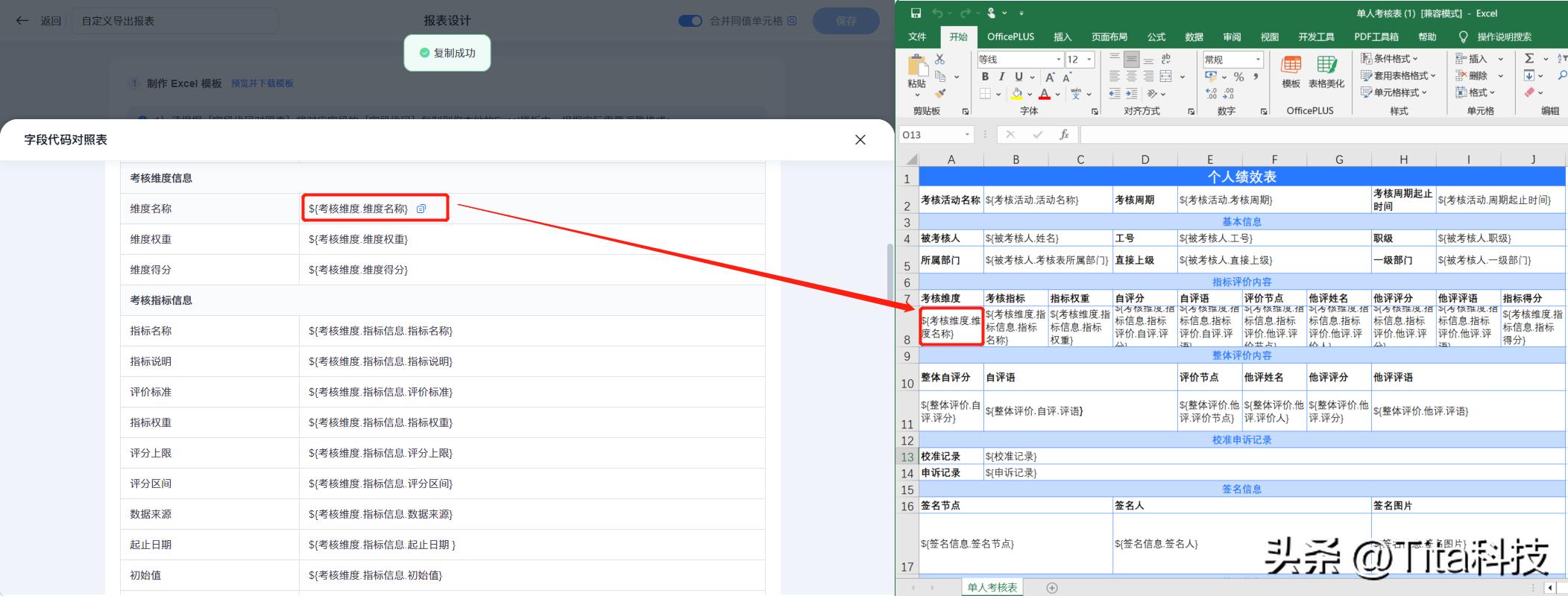
Task: Add a new sheet with the plus button
Action: point(1052,588)
